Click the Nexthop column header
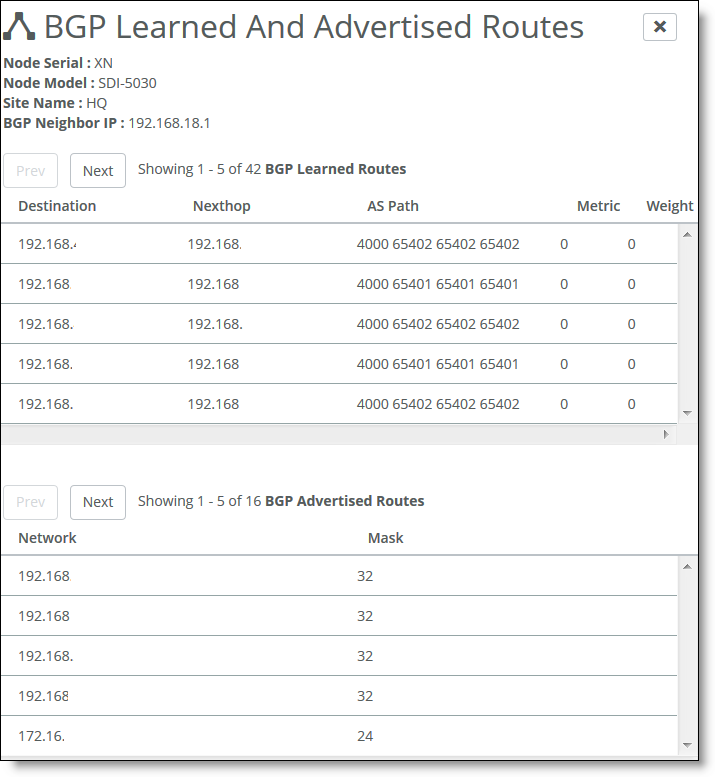Screen dimensions: 715x777 (221, 206)
